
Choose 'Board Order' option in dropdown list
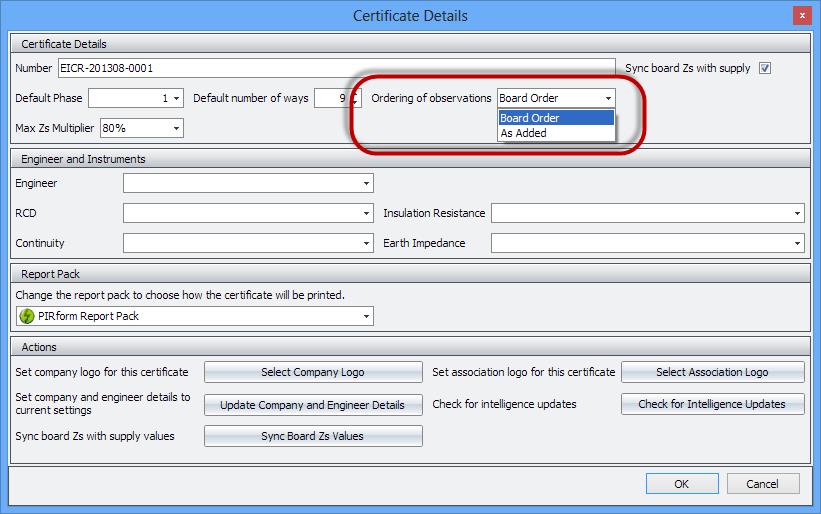point(529,118)
